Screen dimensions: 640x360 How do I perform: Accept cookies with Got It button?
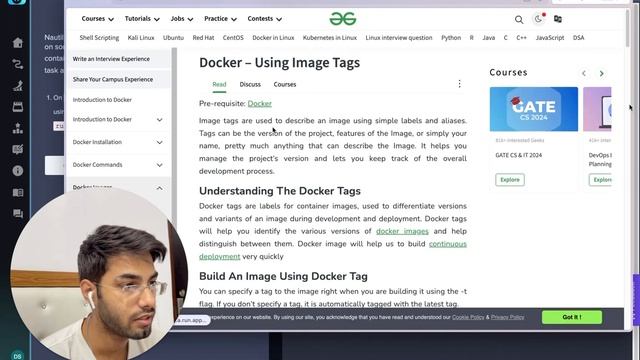click(572, 317)
